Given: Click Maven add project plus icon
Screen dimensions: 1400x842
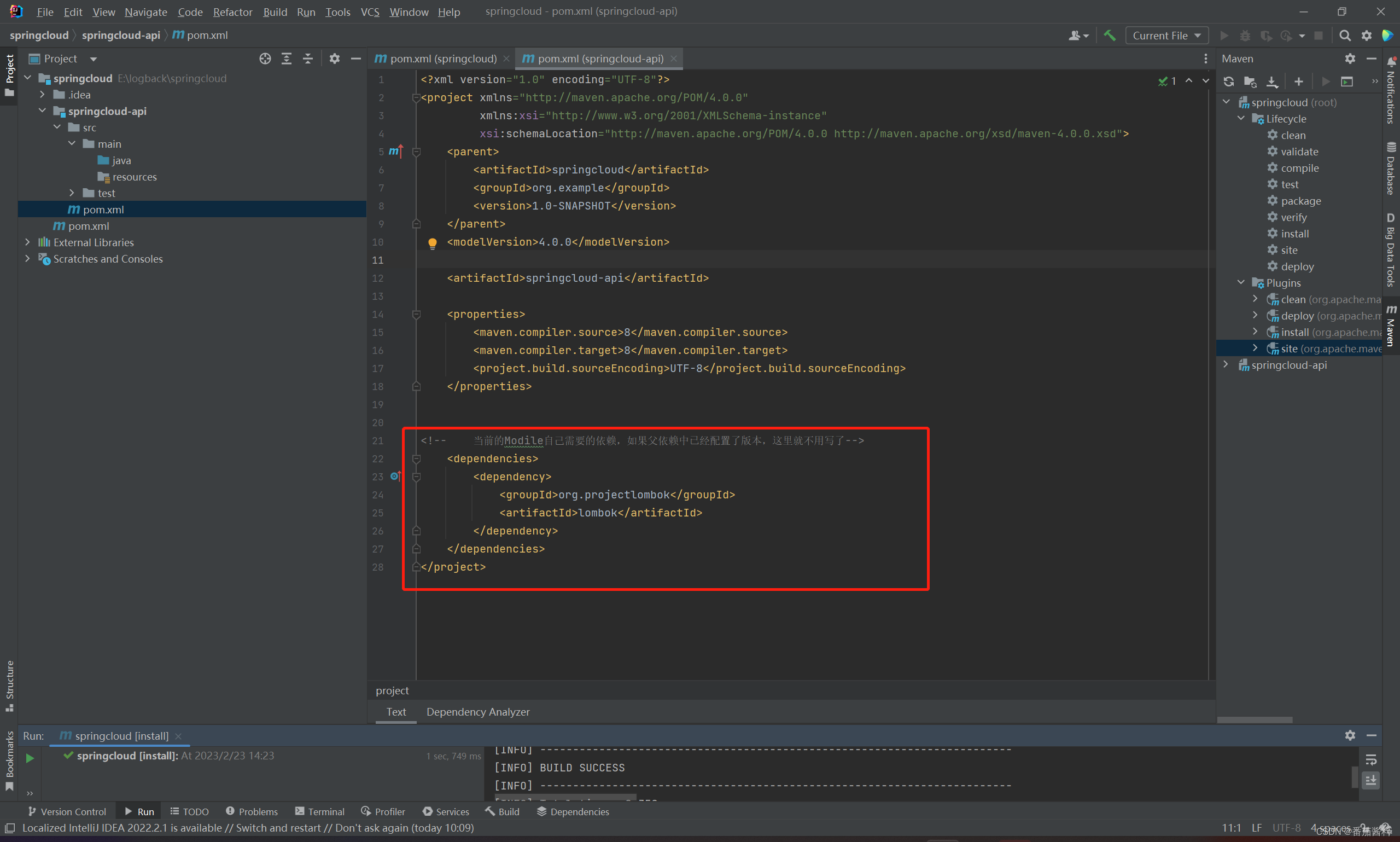Looking at the screenshot, I should pyautogui.click(x=1298, y=82).
